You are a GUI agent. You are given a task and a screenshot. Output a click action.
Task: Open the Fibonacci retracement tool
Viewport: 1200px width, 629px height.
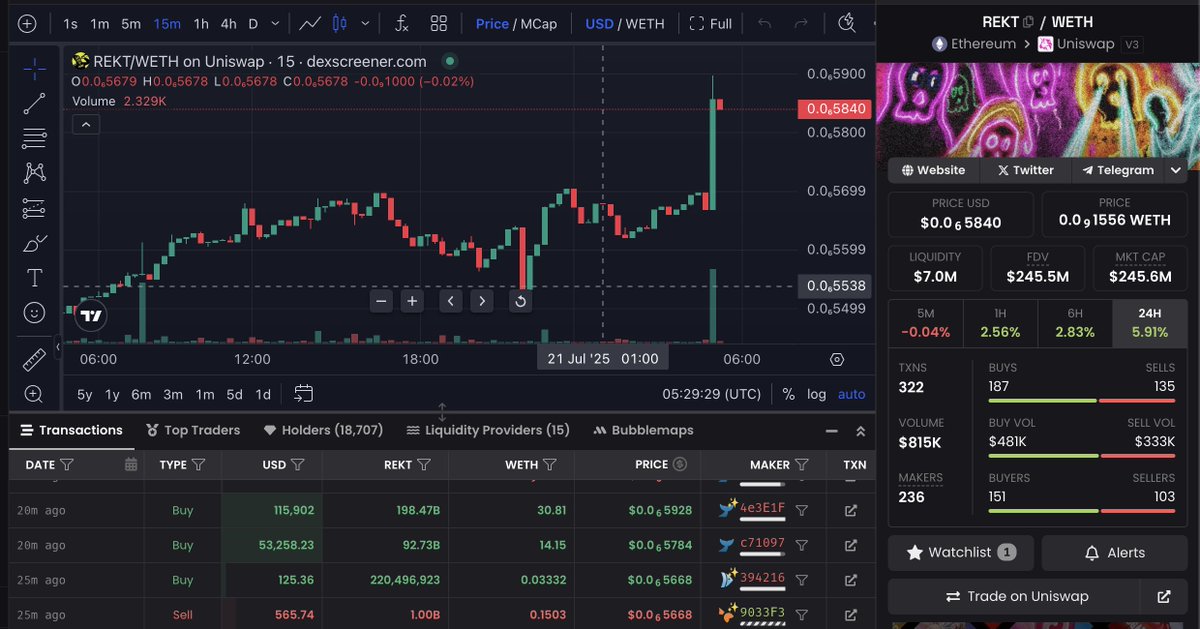tap(34, 138)
